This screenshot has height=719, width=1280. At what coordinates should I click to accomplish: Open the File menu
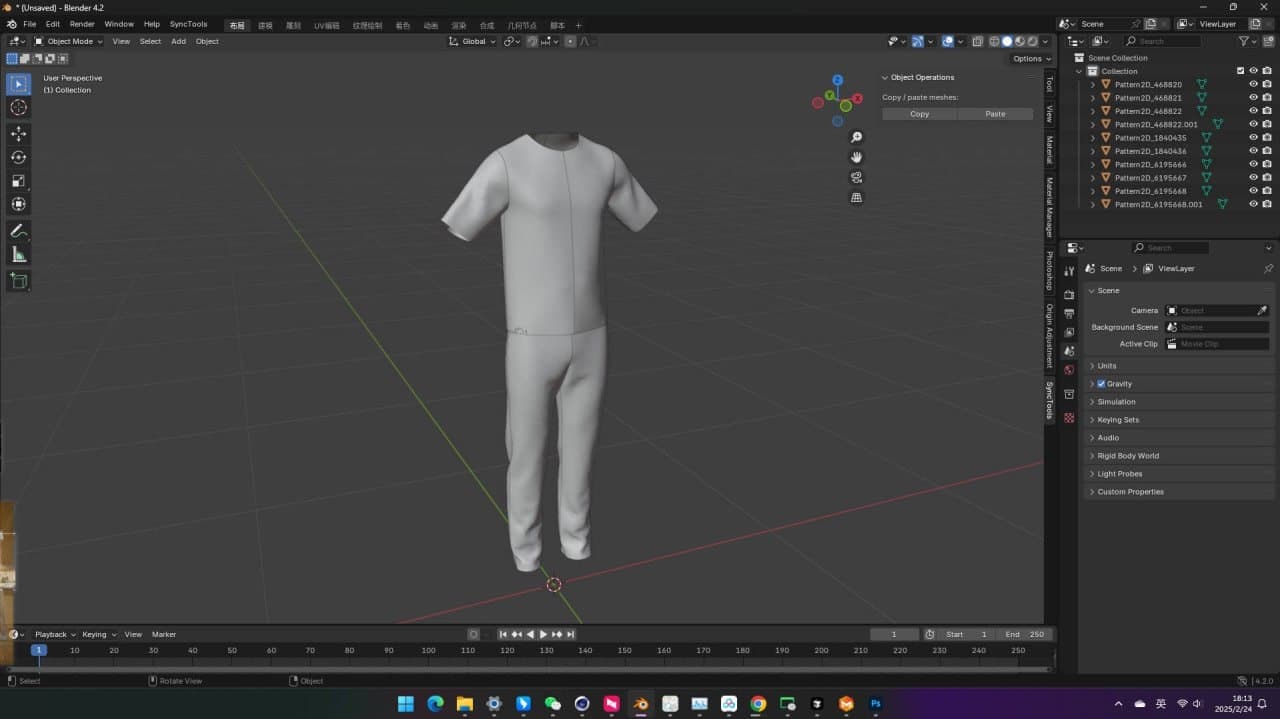(29, 24)
